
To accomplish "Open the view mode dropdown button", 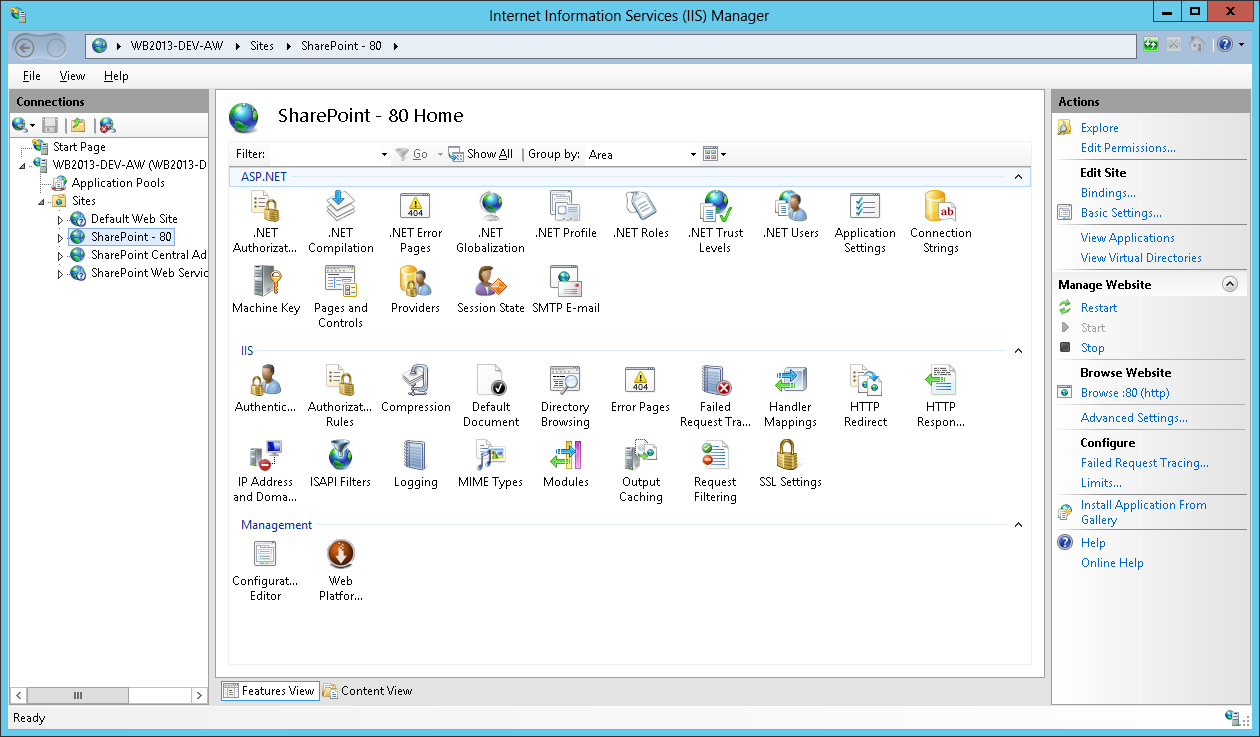I will tap(714, 154).
